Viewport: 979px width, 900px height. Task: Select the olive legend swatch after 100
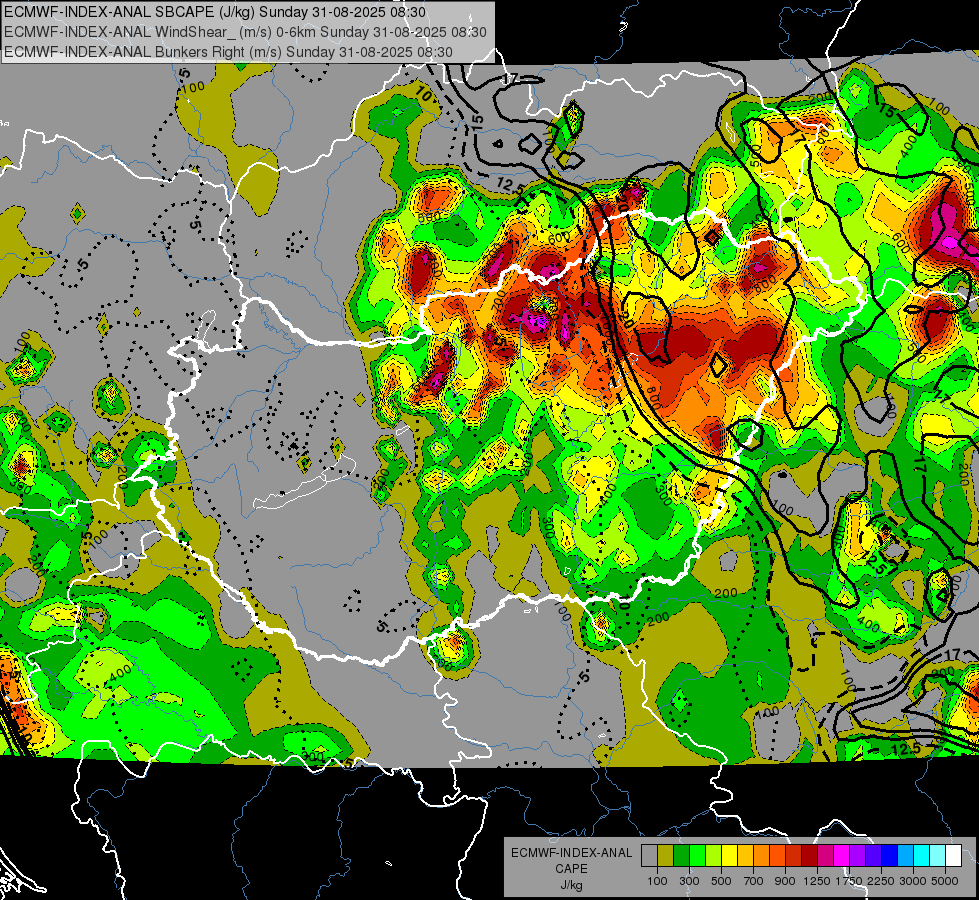point(666,856)
